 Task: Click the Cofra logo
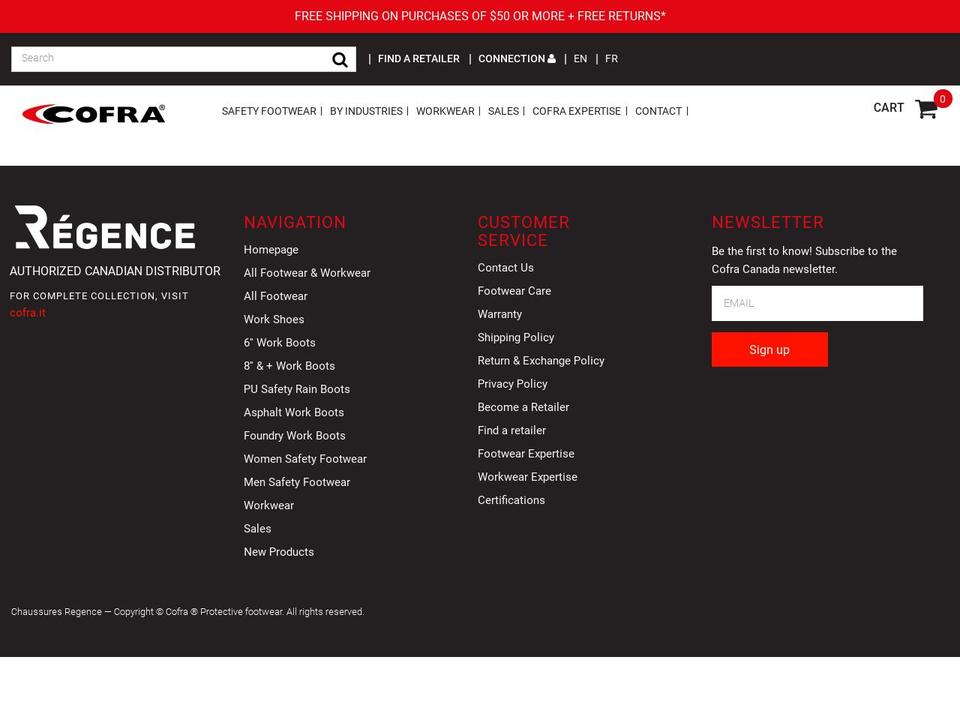(94, 114)
